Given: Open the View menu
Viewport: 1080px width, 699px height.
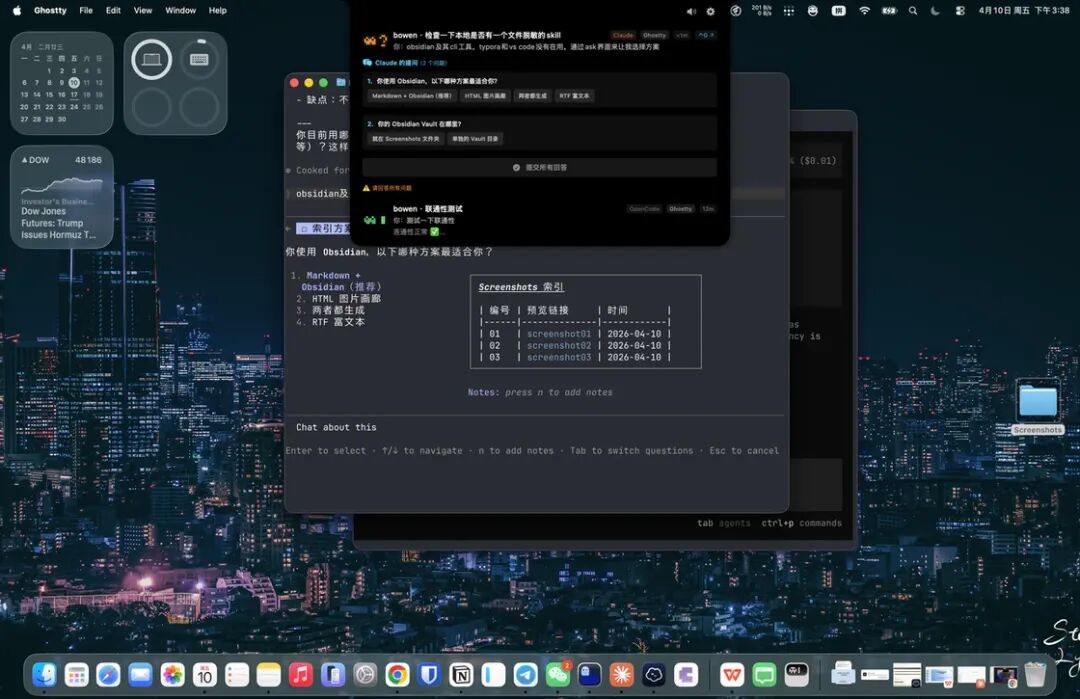Looking at the screenshot, I should [143, 10].
